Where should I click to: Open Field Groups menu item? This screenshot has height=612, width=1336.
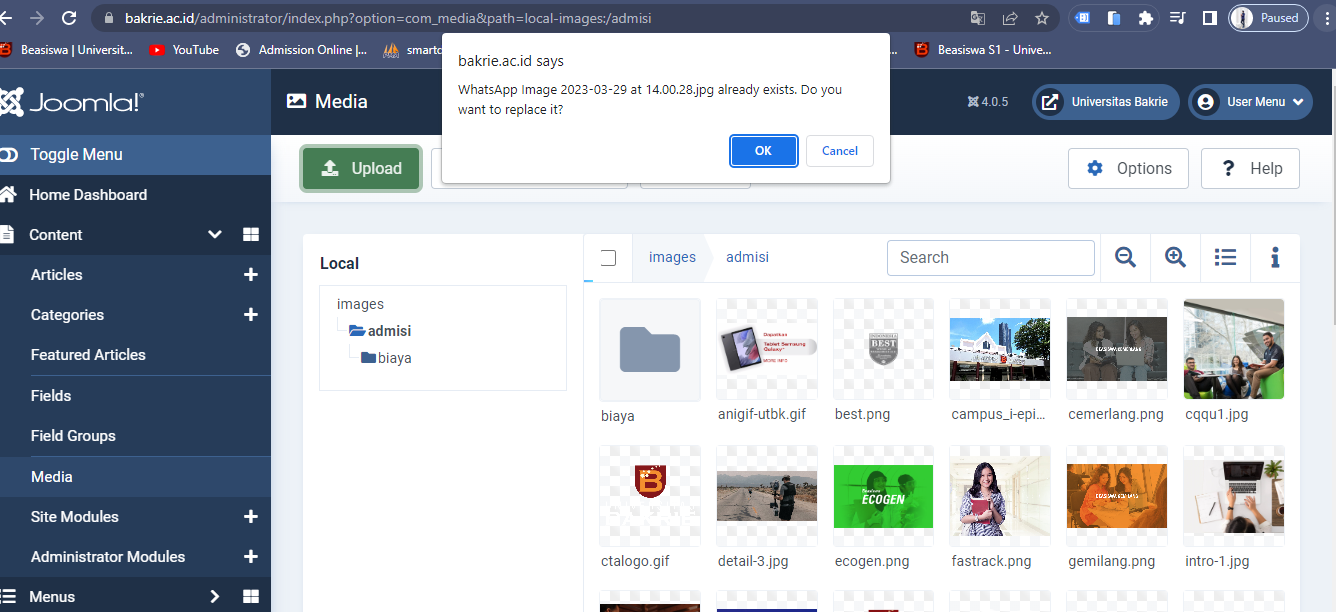pyautogui.click(x=73, y=436)
